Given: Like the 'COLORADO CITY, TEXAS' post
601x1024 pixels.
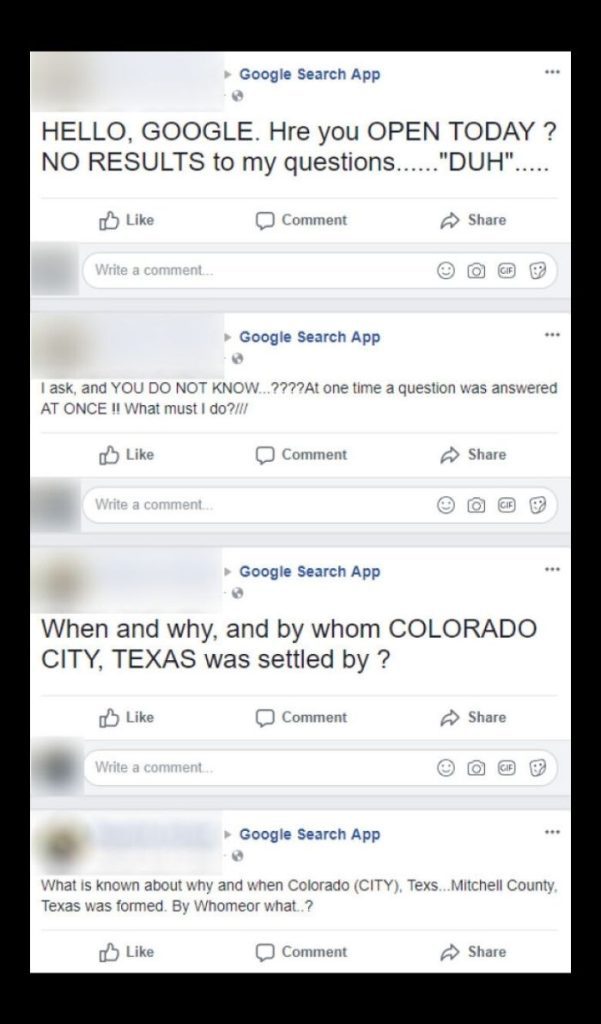Looking at the screenshot, I should point(127,717).
